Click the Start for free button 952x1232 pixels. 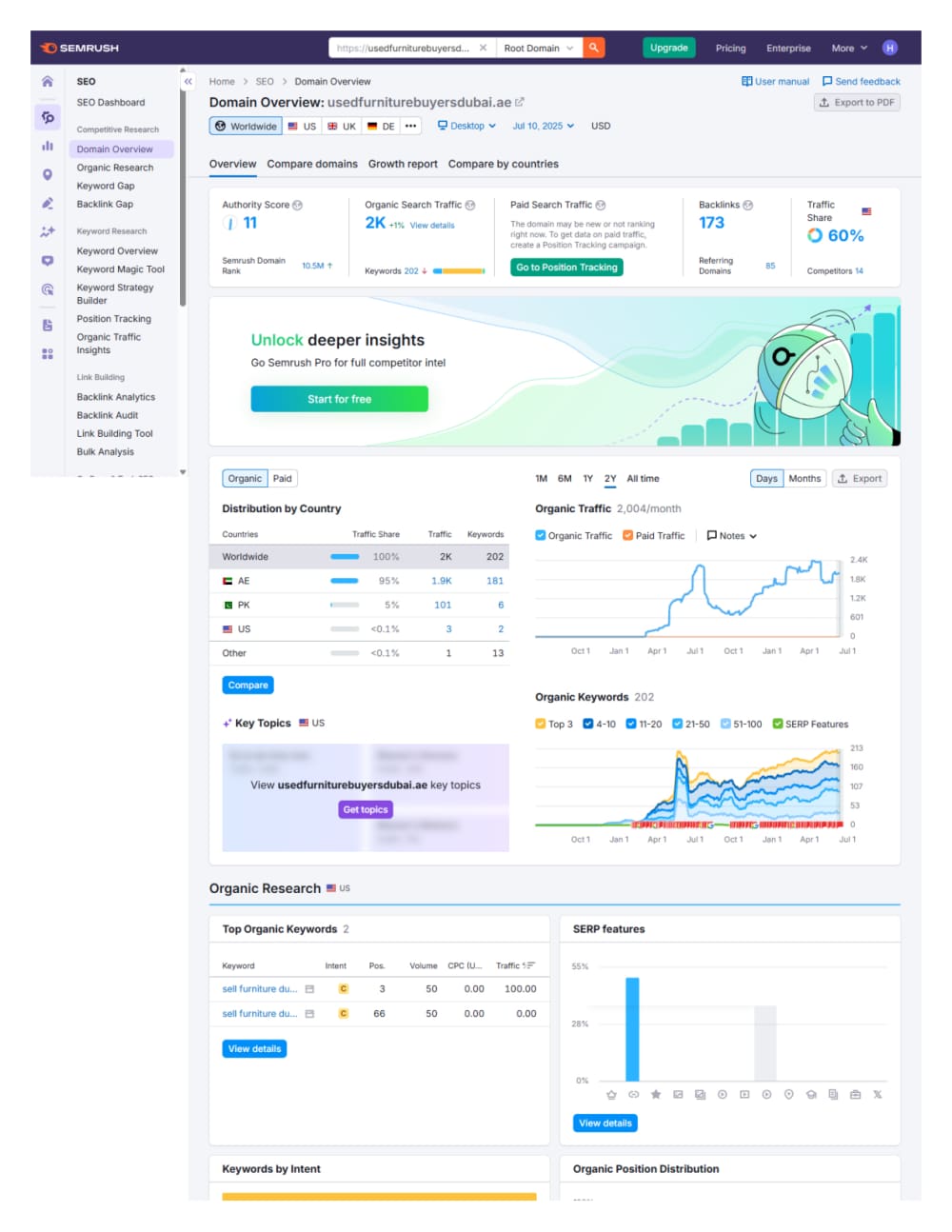point(340,399)
